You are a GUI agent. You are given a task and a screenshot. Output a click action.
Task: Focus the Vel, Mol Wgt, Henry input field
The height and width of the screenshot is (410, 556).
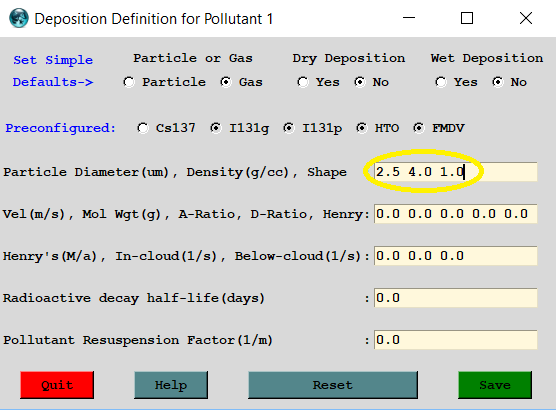[456, 214]
